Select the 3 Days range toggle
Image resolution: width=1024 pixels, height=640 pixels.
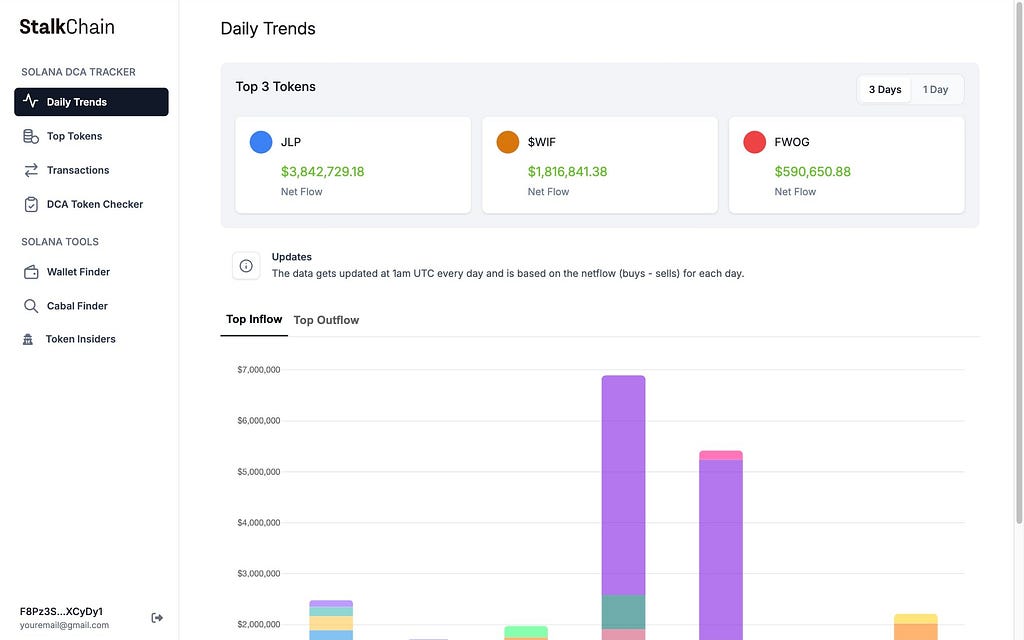pos(884,89)
